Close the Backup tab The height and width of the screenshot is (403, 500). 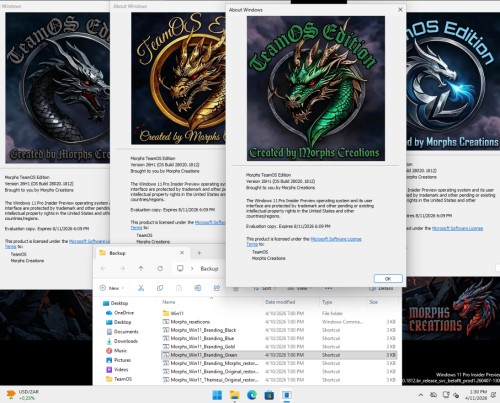pyautogui.click(x=182, y=253)
